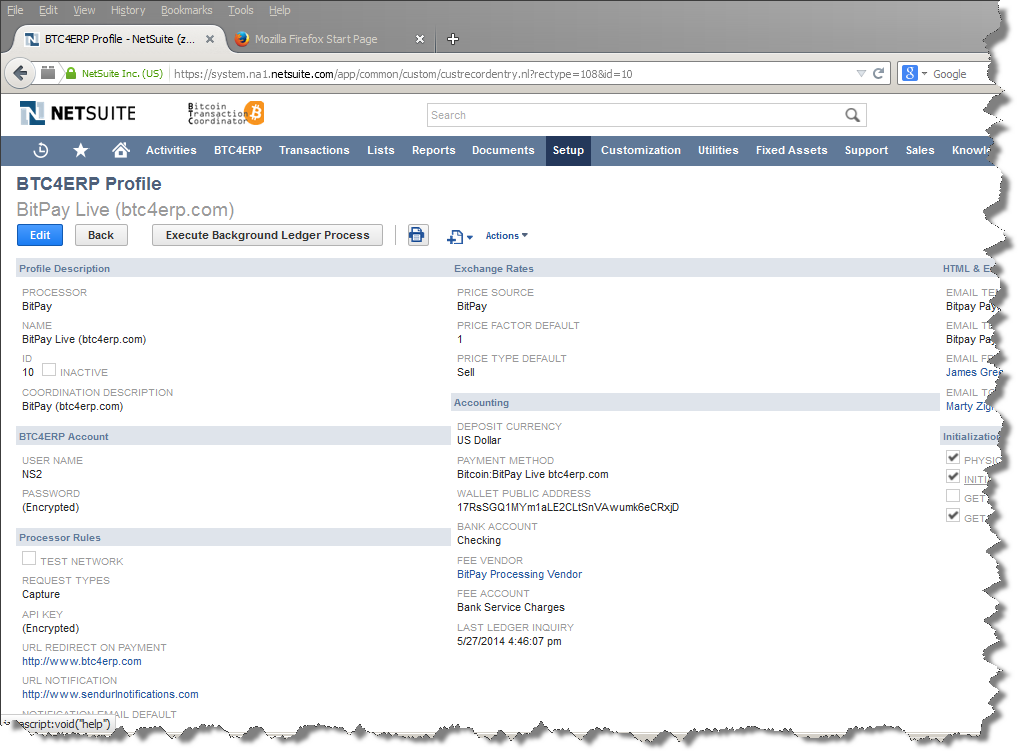Open the http://www.btc4erp.com link

click(x=82, y=661)
